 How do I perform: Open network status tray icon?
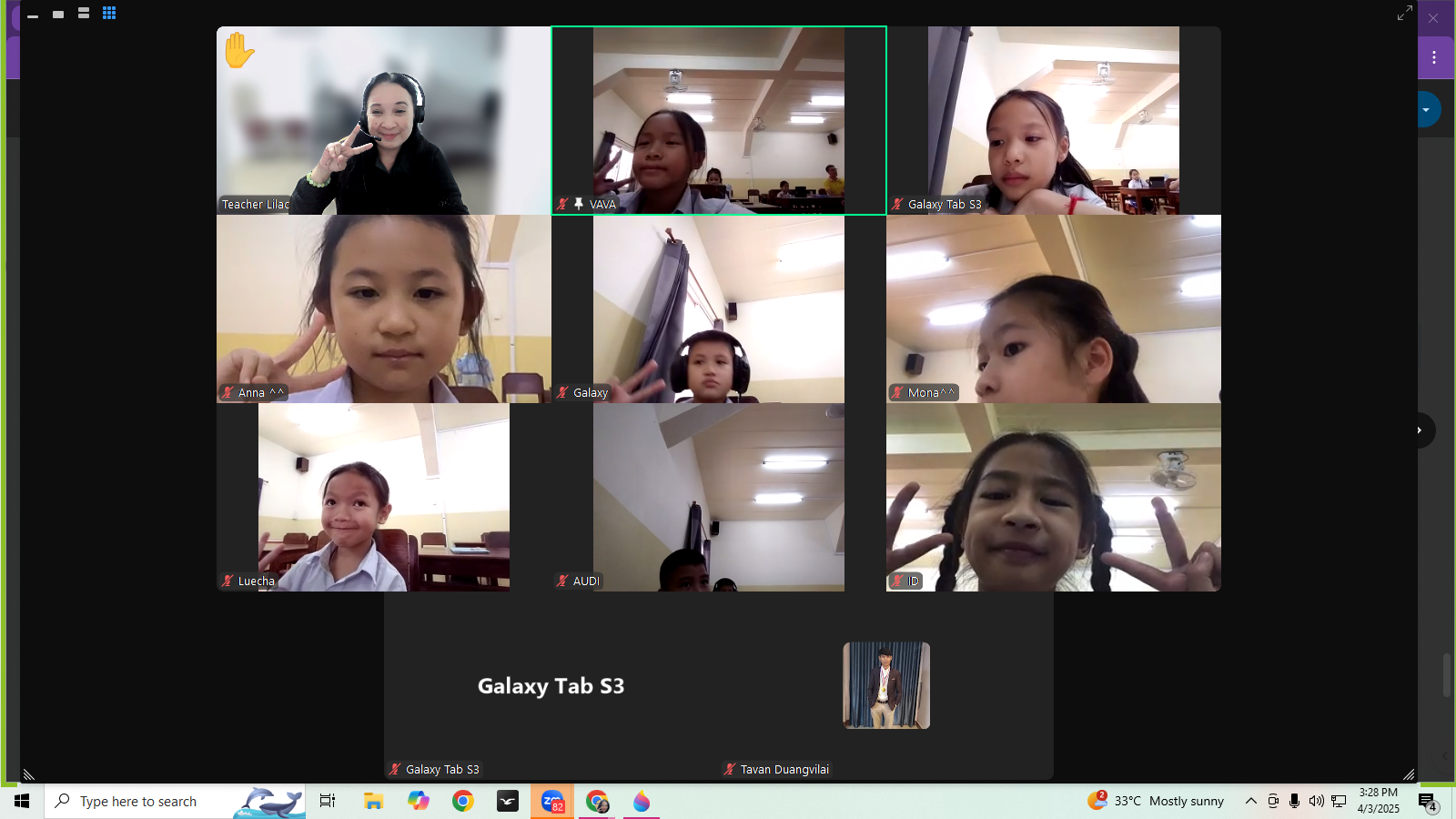coord(1339,801)
